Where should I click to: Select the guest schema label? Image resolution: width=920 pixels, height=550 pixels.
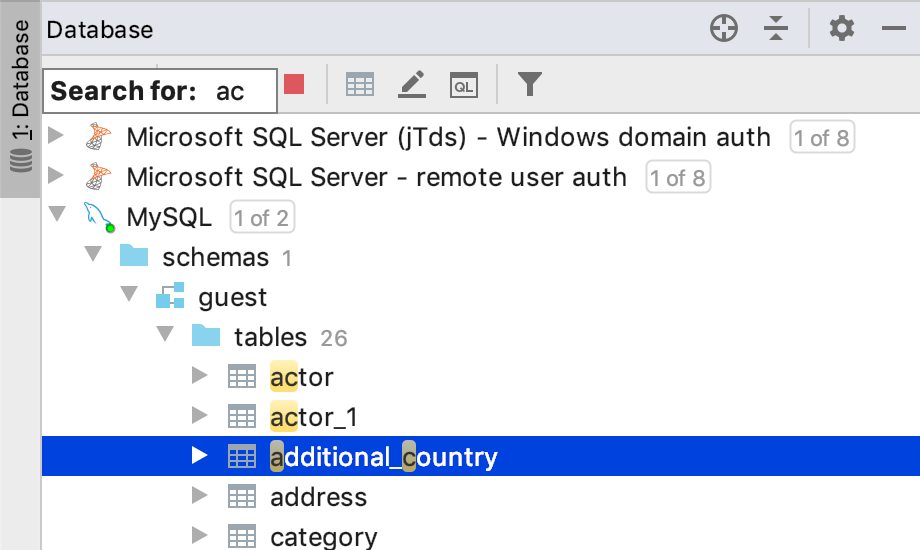(232, 298)
